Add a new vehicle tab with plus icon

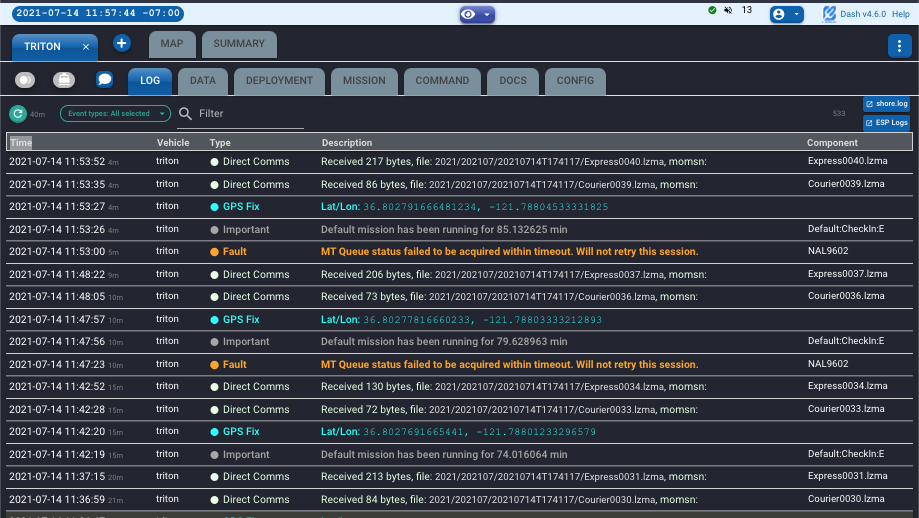coord(121,44)
